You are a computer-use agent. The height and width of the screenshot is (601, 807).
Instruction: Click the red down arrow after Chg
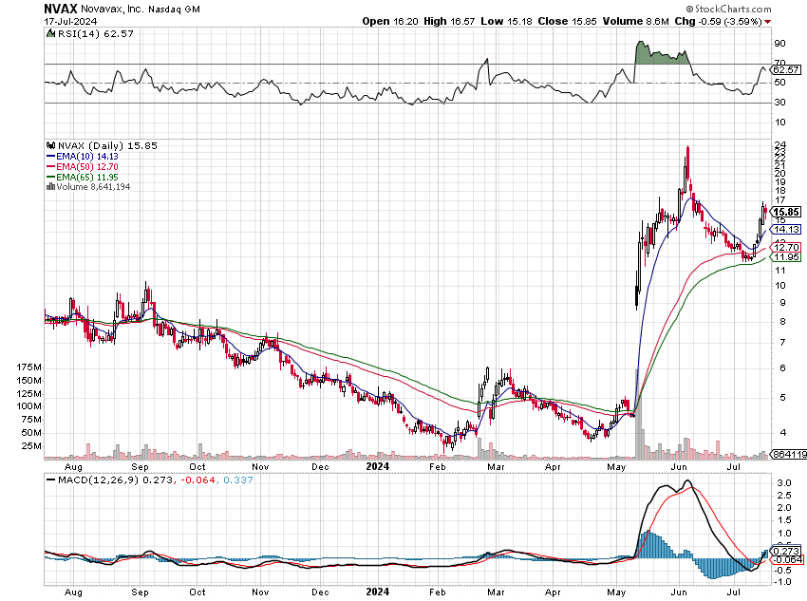768,22
